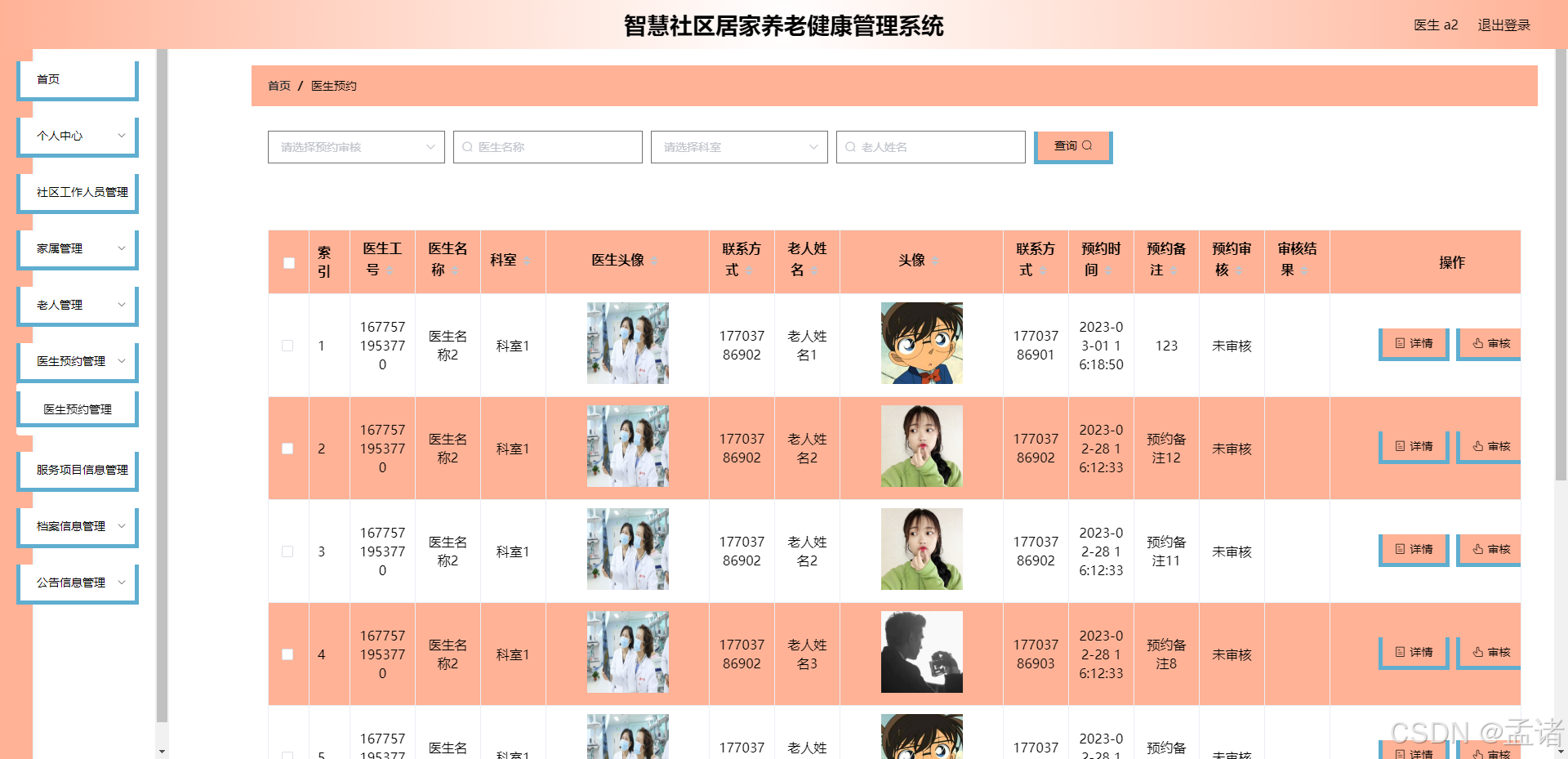Open the 请选择科室 dropdown
This screenshot has height=759, width=1568.
[738, 147]
